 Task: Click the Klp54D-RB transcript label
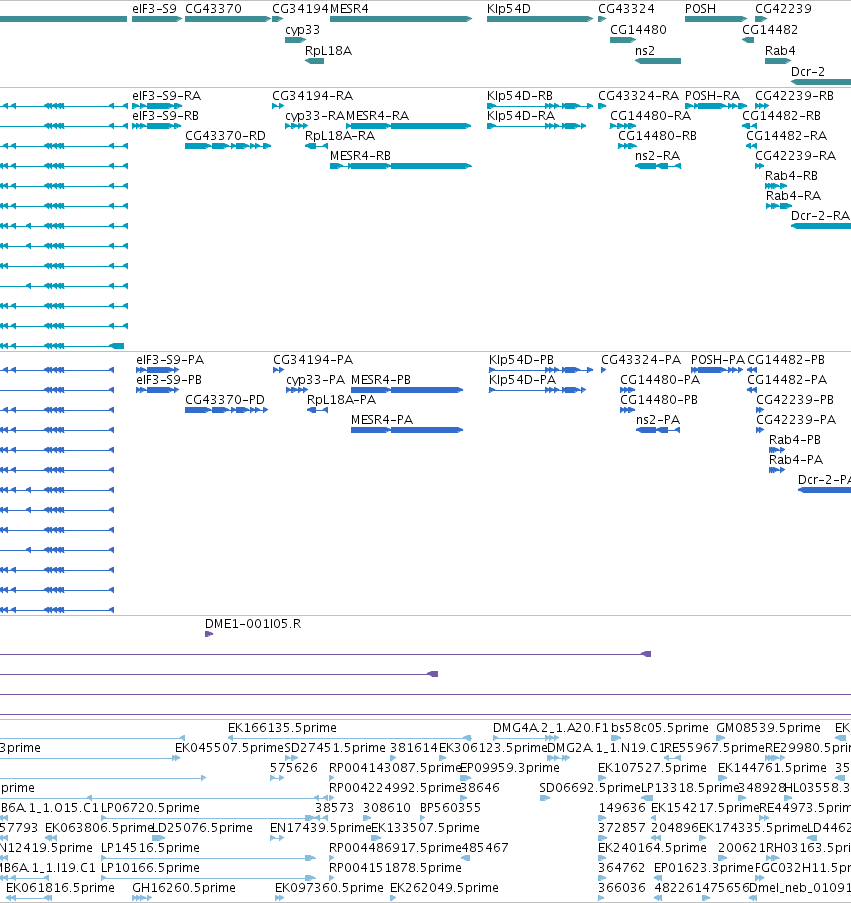click(520, 96)
